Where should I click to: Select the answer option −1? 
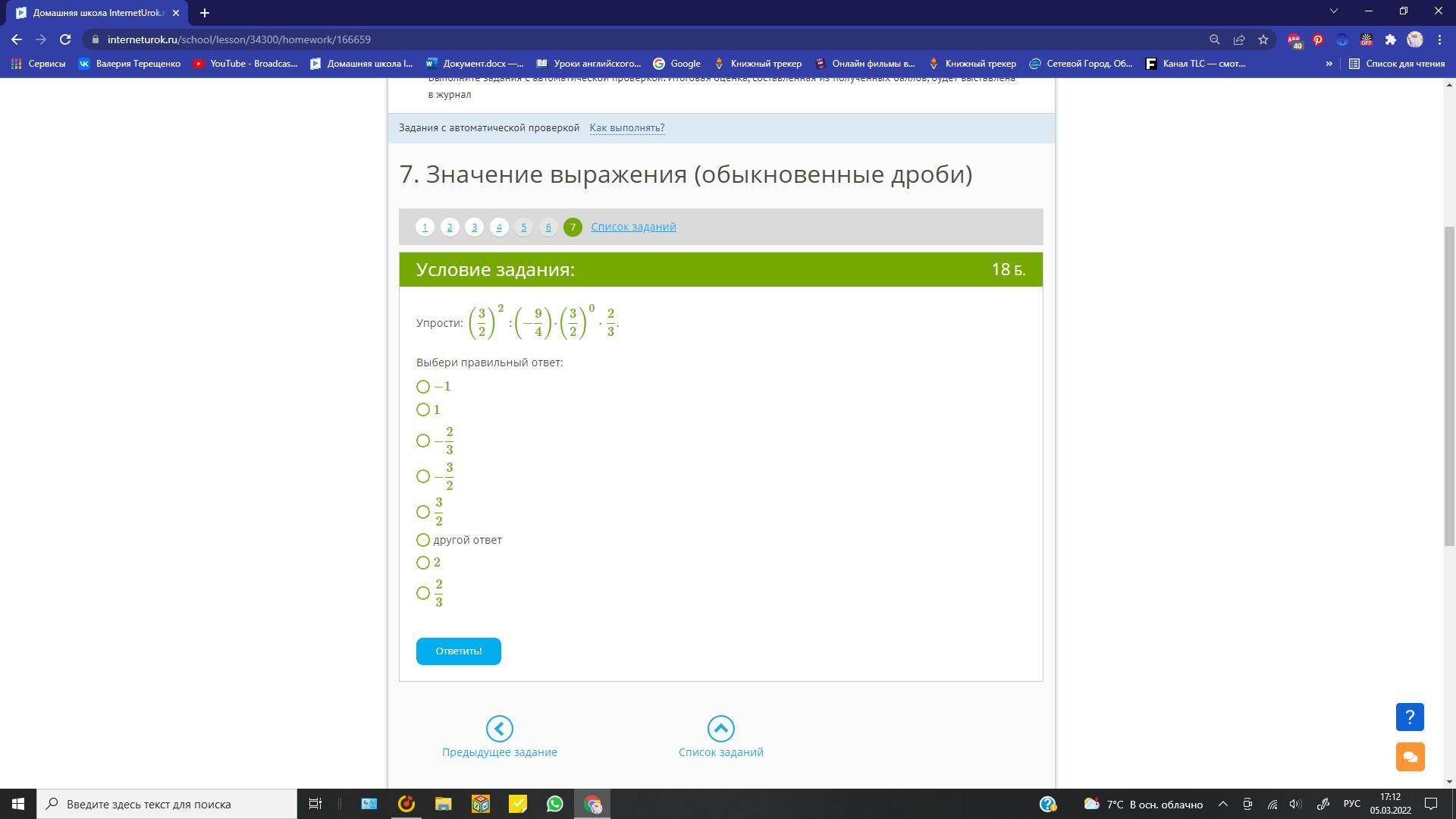(x=423, y=387)
